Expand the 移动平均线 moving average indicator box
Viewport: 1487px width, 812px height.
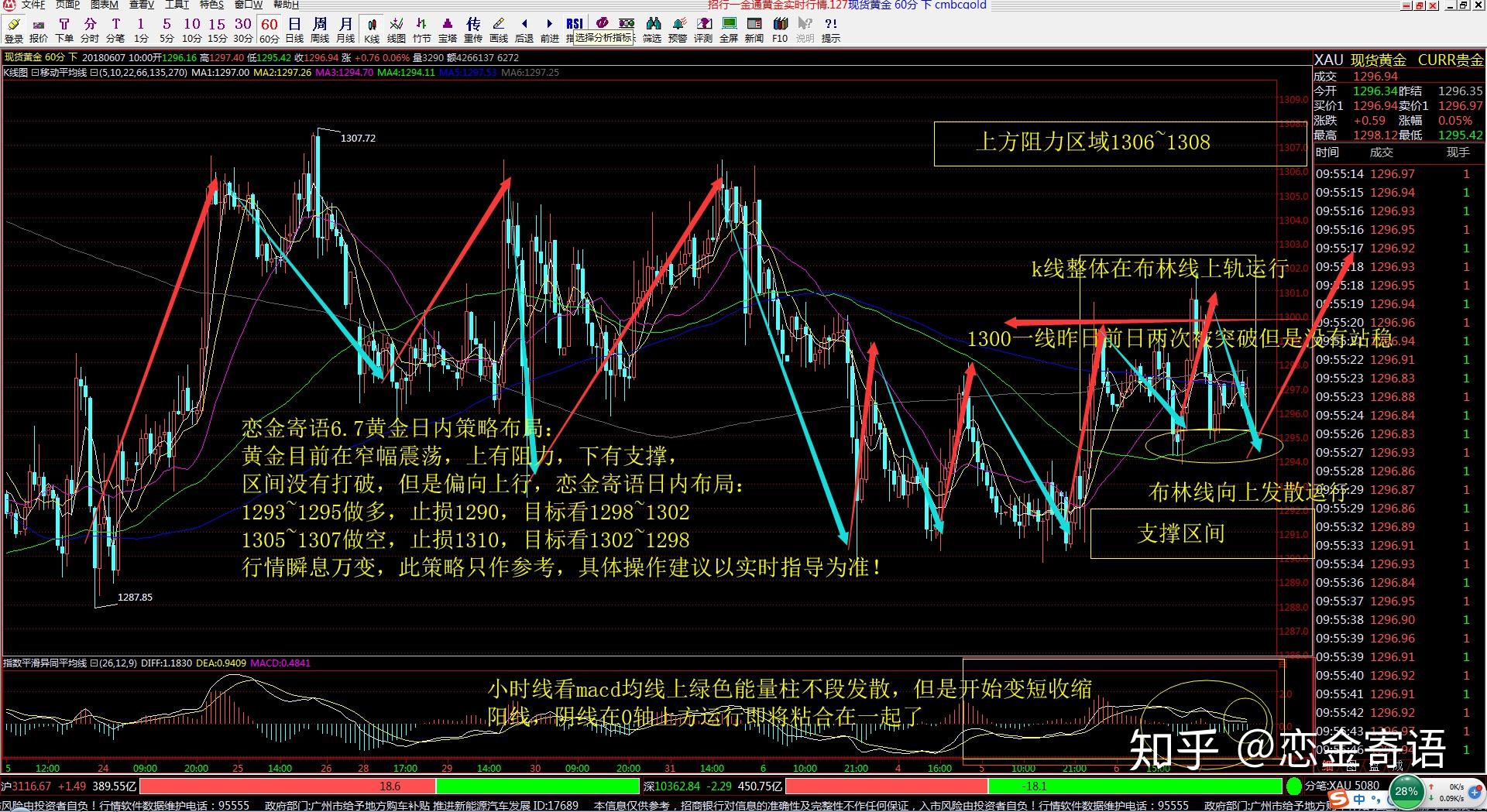(x=35, y=73)
